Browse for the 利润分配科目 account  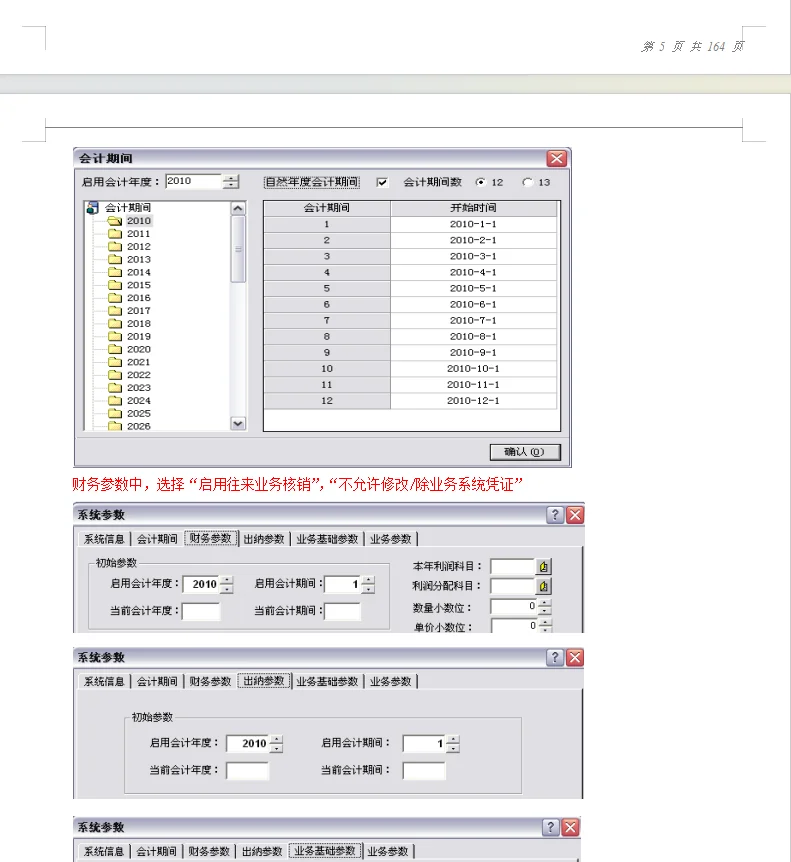(543, 586)
